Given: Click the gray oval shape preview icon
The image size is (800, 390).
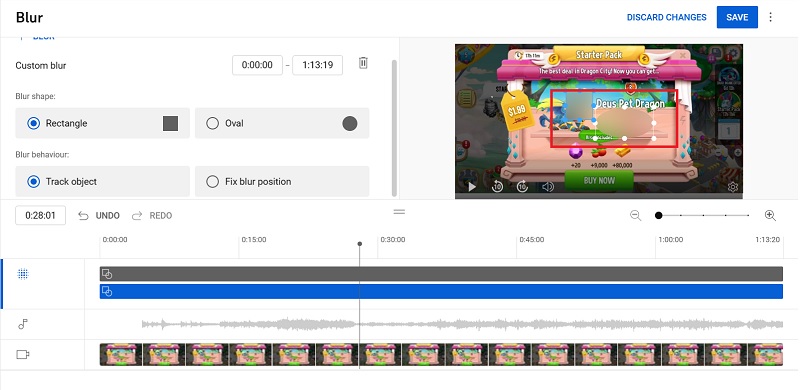Looking at the screenshot, I should 349,123.
